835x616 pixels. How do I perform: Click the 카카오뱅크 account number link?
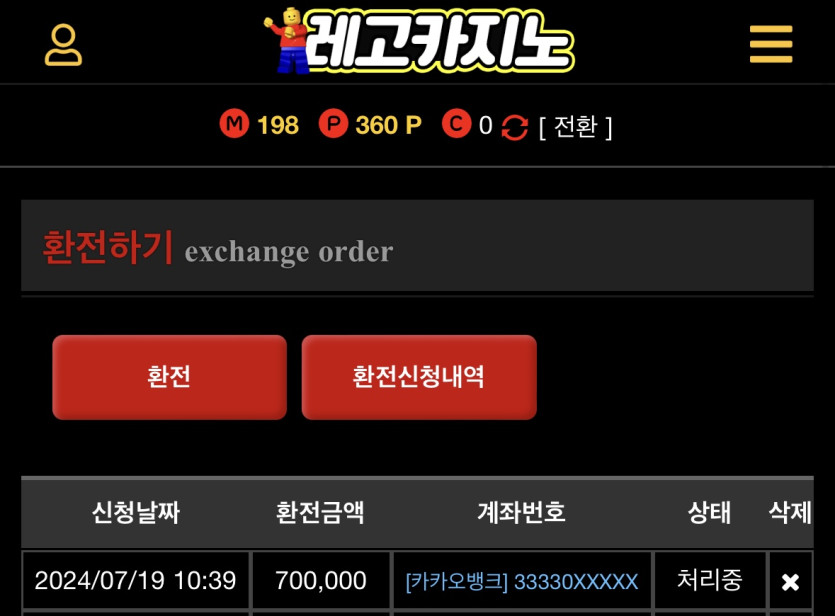521,581
